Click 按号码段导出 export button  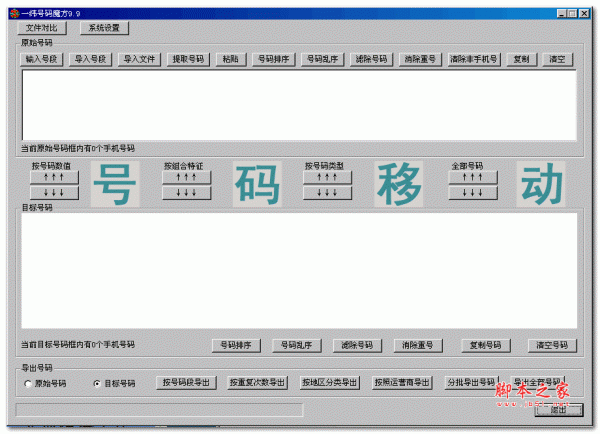(186, 383)
